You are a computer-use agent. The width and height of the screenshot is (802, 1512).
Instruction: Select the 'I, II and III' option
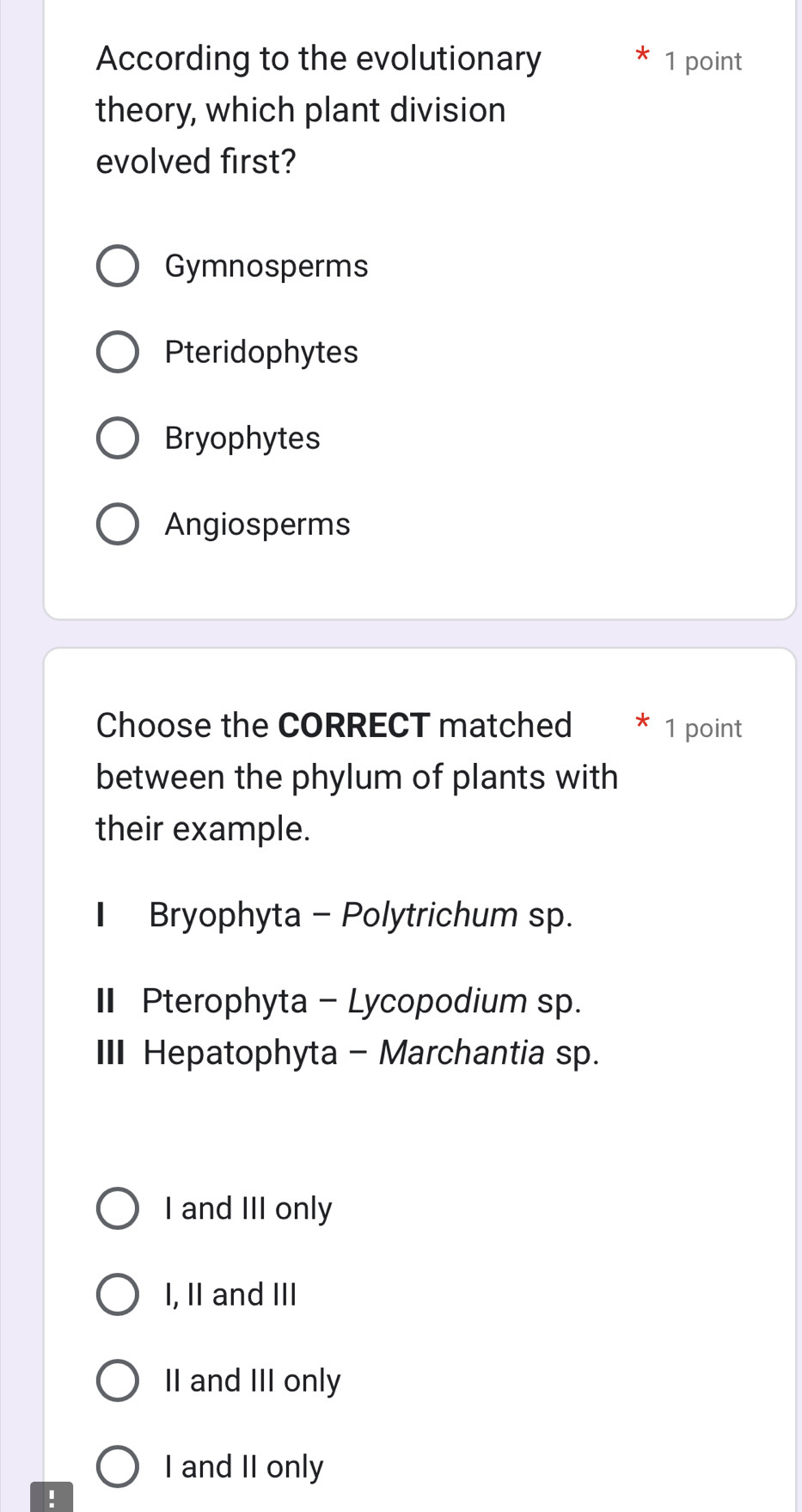[117, 1294]
